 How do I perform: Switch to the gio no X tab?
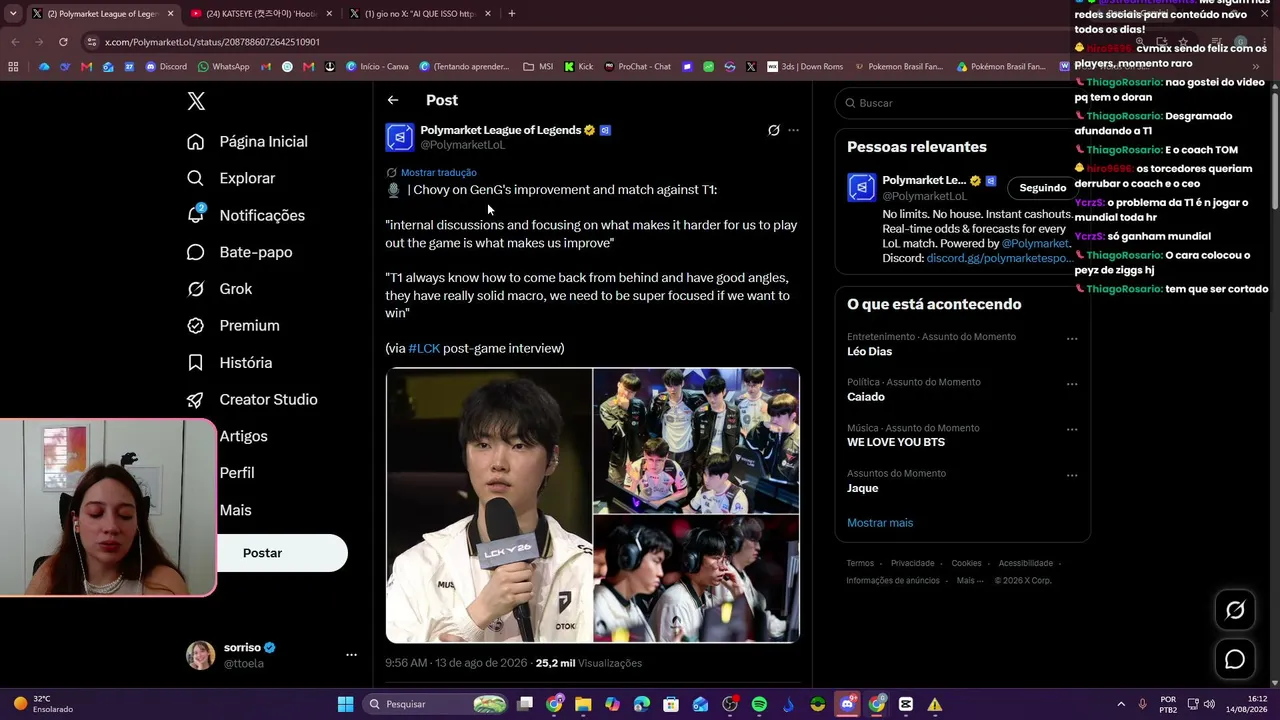pos(420,14)
